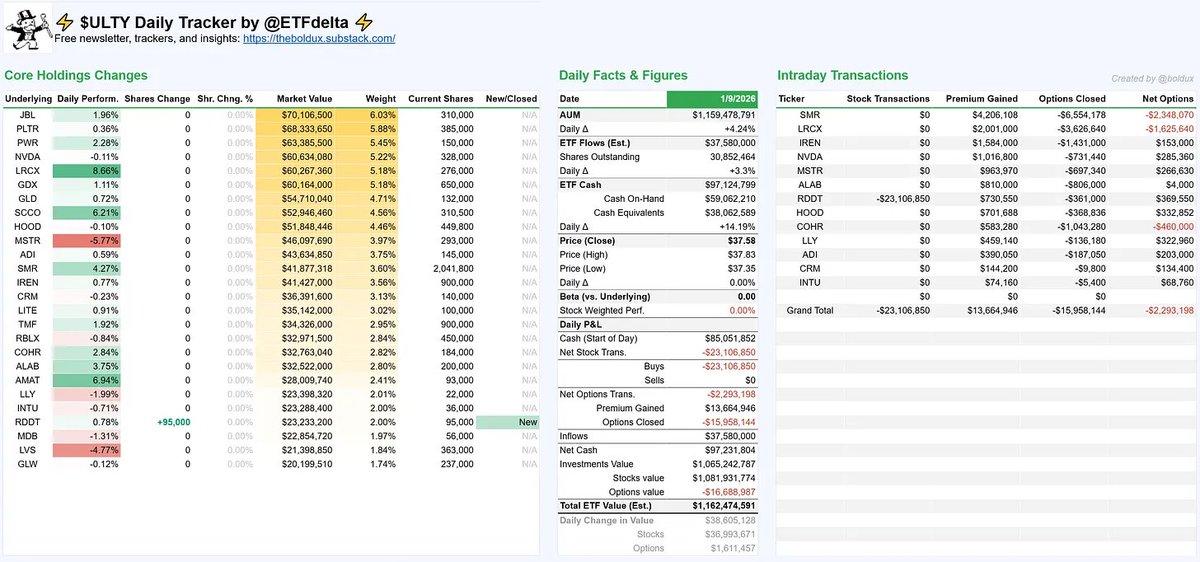Click the Stock Transactions column header
The height and width of the screenshot is (562, 1200).
click(888, 99)
